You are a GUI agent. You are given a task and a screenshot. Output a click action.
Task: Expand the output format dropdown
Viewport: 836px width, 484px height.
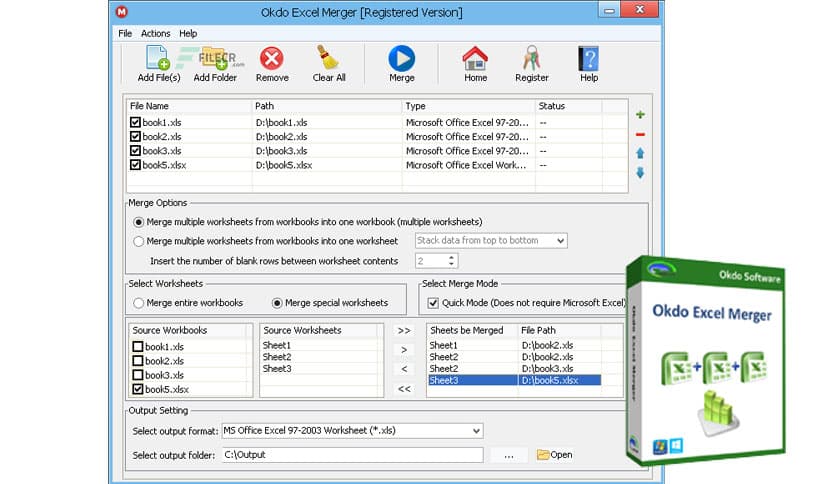tap(476, 431)
